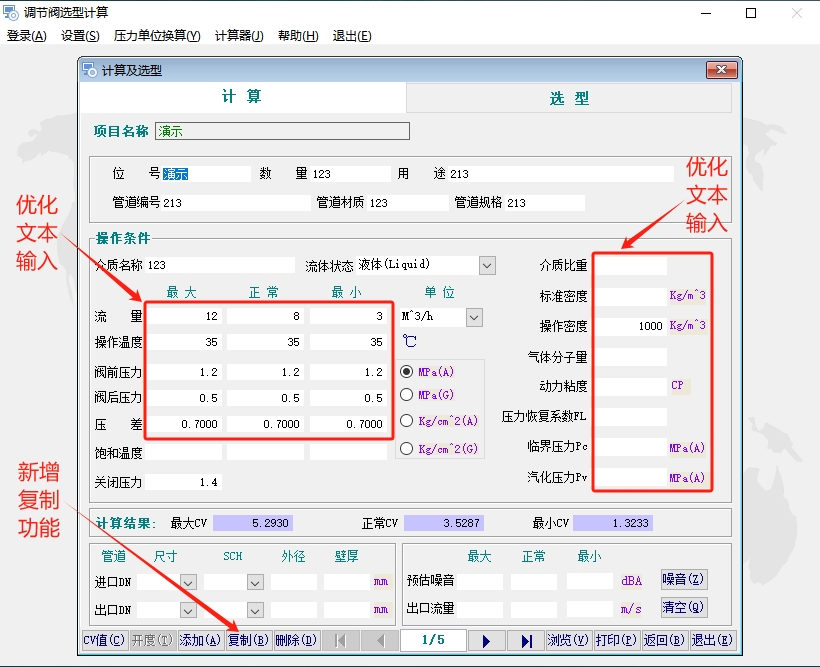Open 设置(S) menu
820x667 pixels.
pos(80,36)
